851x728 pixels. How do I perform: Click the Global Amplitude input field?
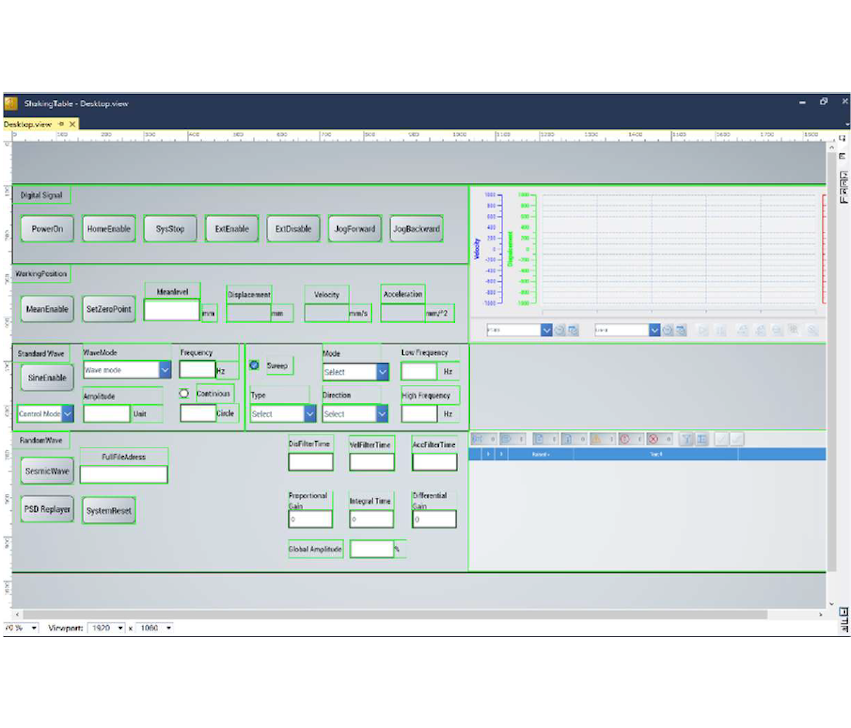(x=371, y=549)
